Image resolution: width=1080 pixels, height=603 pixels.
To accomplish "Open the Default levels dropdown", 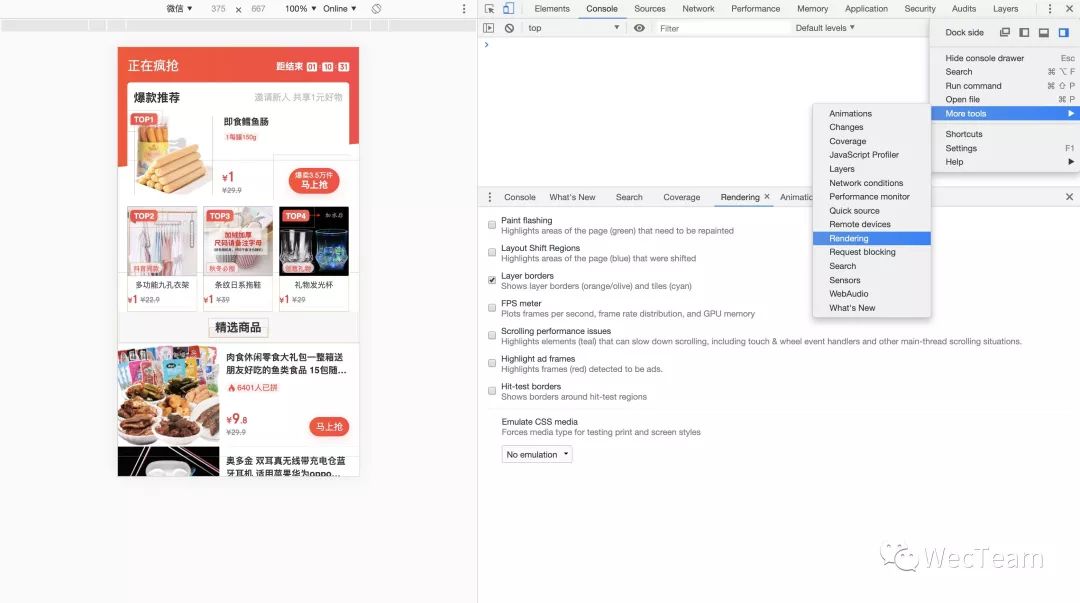I will [x=825, y=28].
